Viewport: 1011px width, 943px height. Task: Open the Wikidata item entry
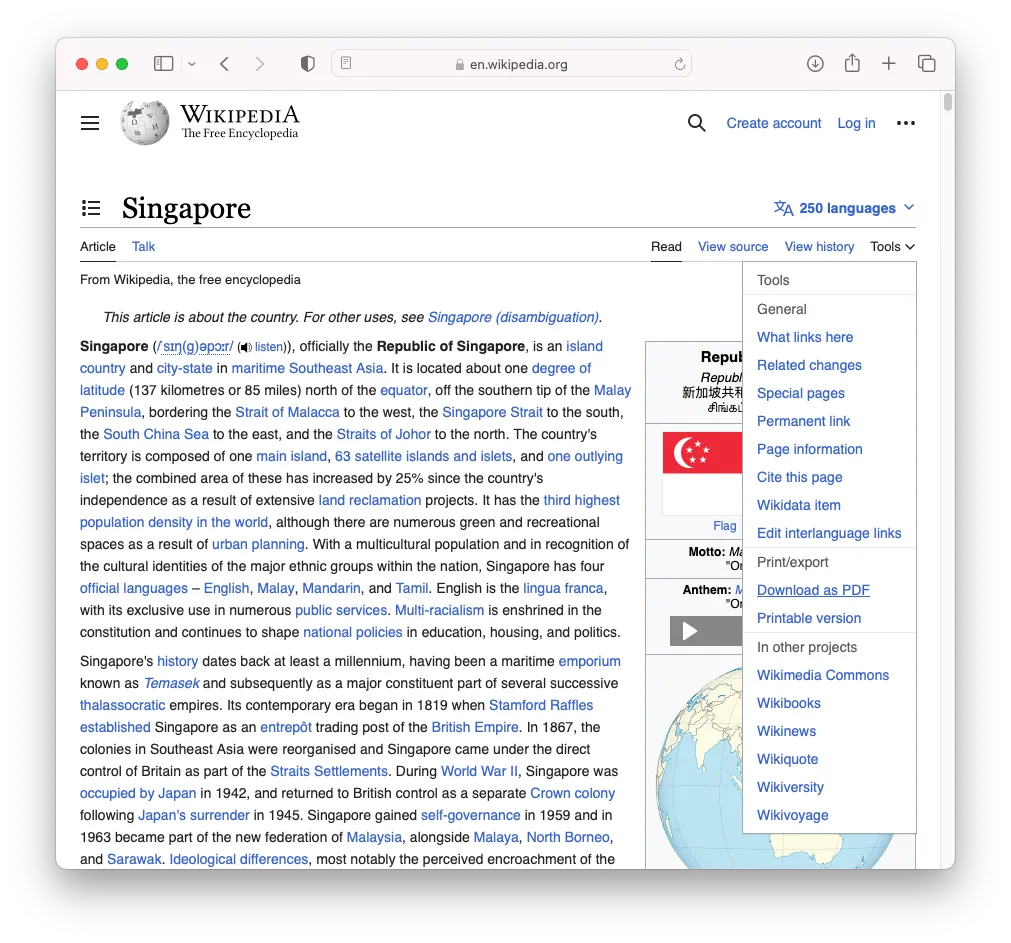(x=798, y=505)
